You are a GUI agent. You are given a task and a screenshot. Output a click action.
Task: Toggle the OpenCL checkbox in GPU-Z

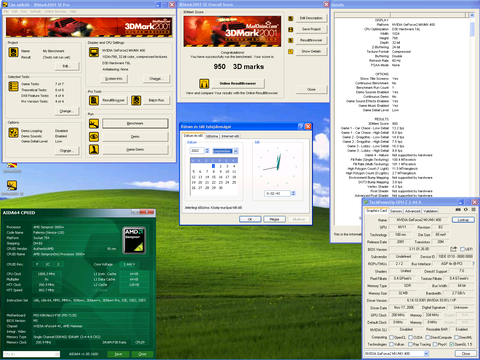[392, 337]
